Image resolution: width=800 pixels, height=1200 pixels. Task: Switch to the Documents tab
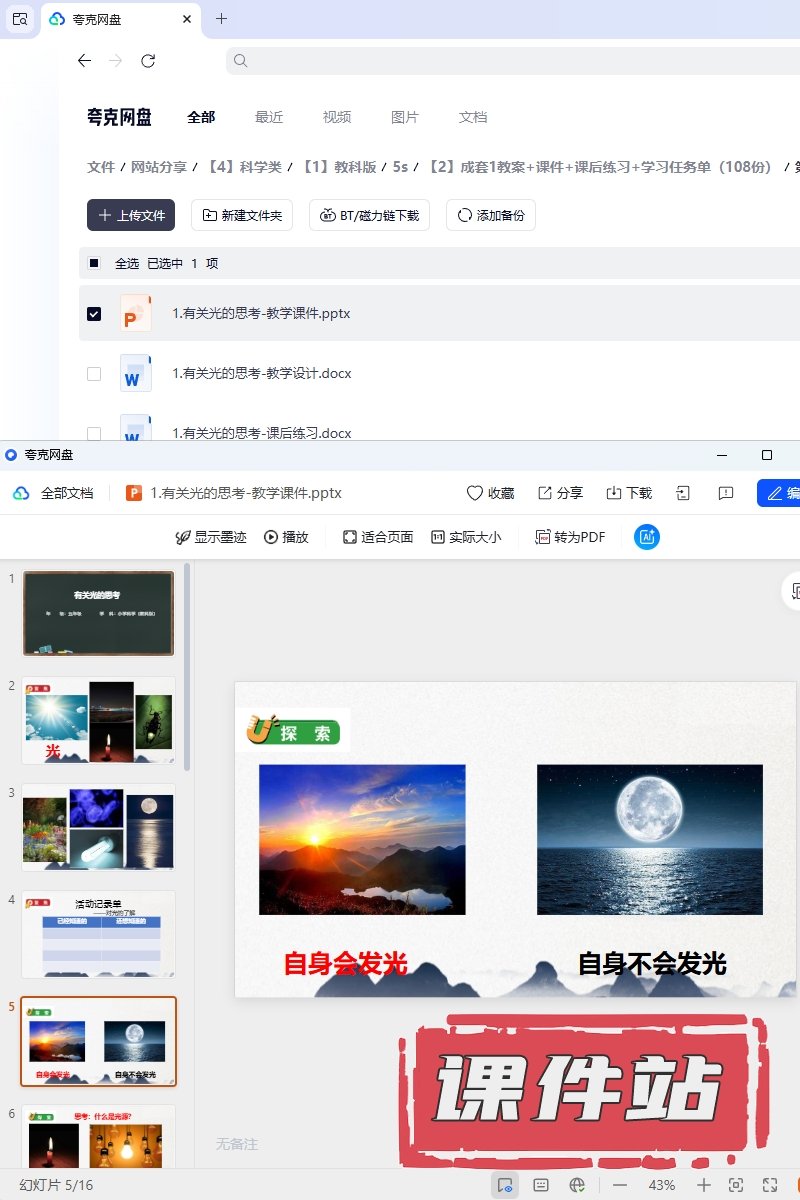473,117
